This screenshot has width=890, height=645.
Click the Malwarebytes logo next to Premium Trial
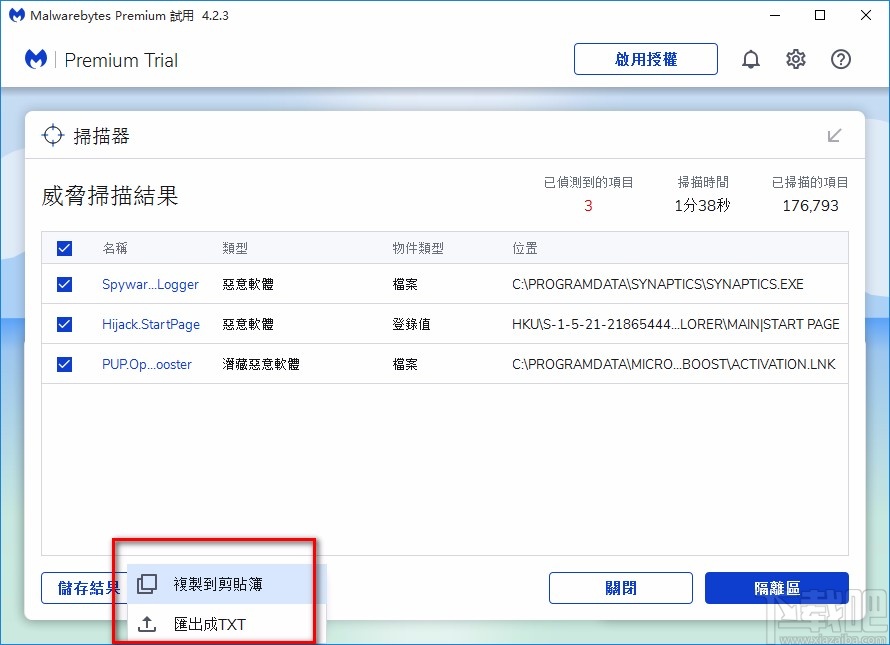click(36, 59)
